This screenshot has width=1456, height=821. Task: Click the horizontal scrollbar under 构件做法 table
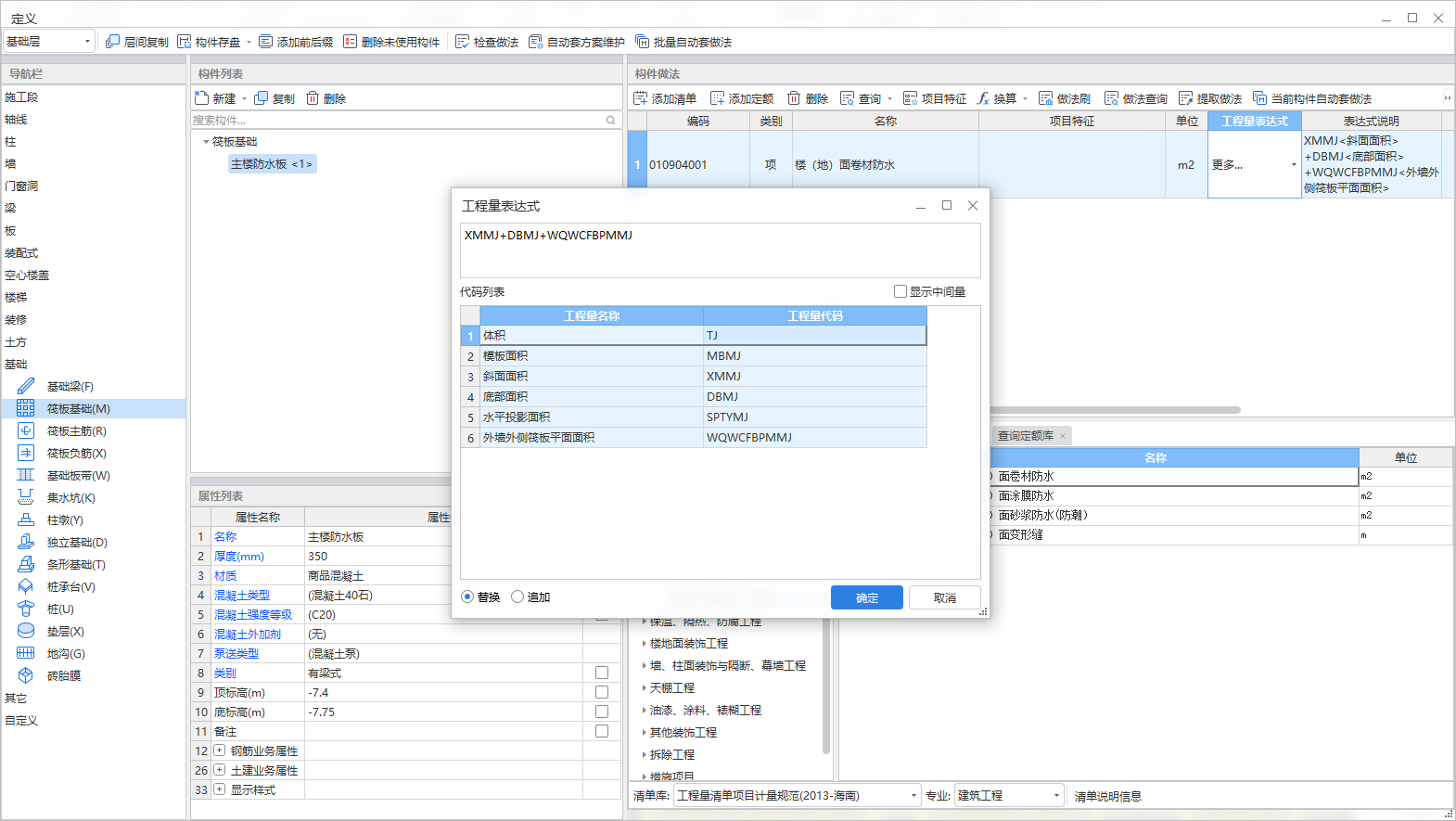point(1115,409)
